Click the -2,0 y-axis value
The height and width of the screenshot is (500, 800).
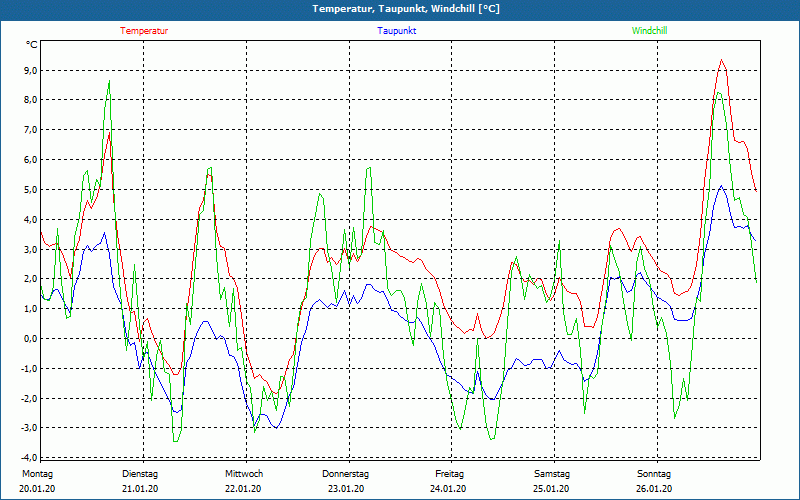coord(29,398)
